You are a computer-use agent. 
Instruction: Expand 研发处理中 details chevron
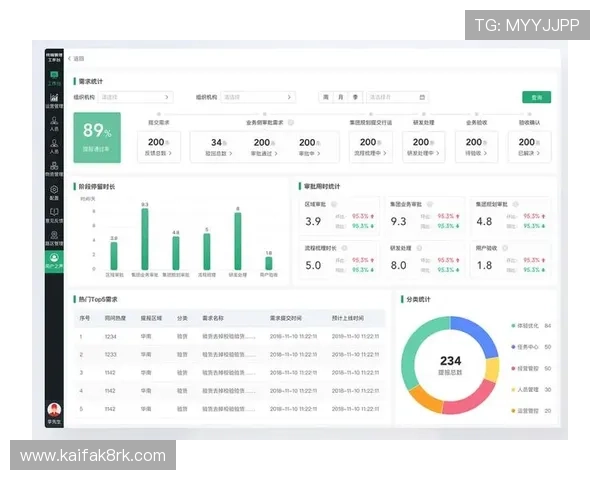pyautogui.click(x=437, y=153)
